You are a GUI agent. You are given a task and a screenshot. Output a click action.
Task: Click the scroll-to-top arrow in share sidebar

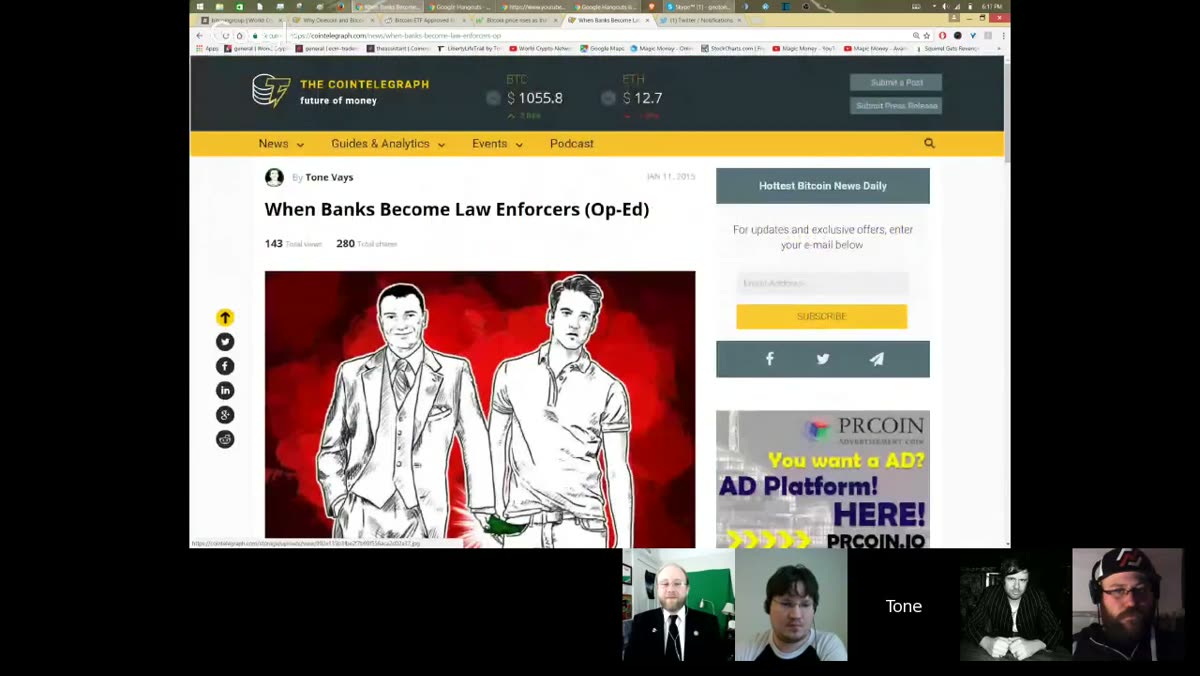pos(225,317)
